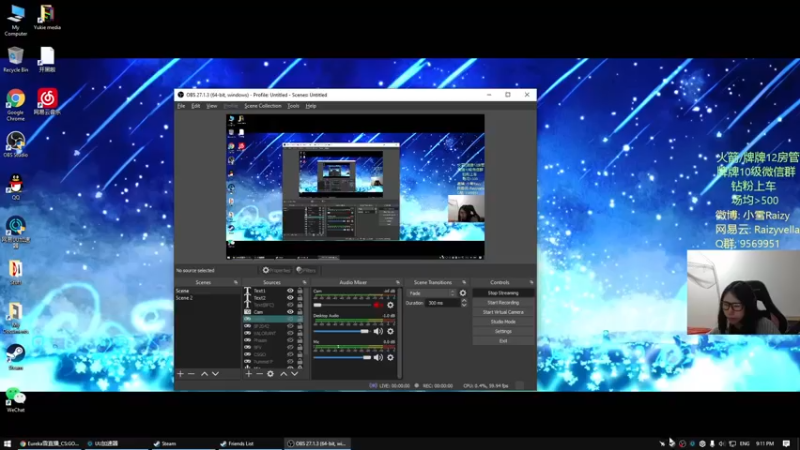Screen dimensions: 800x450
Task: Pop out the Audio Mixer dock
Action: click(397, 282)
